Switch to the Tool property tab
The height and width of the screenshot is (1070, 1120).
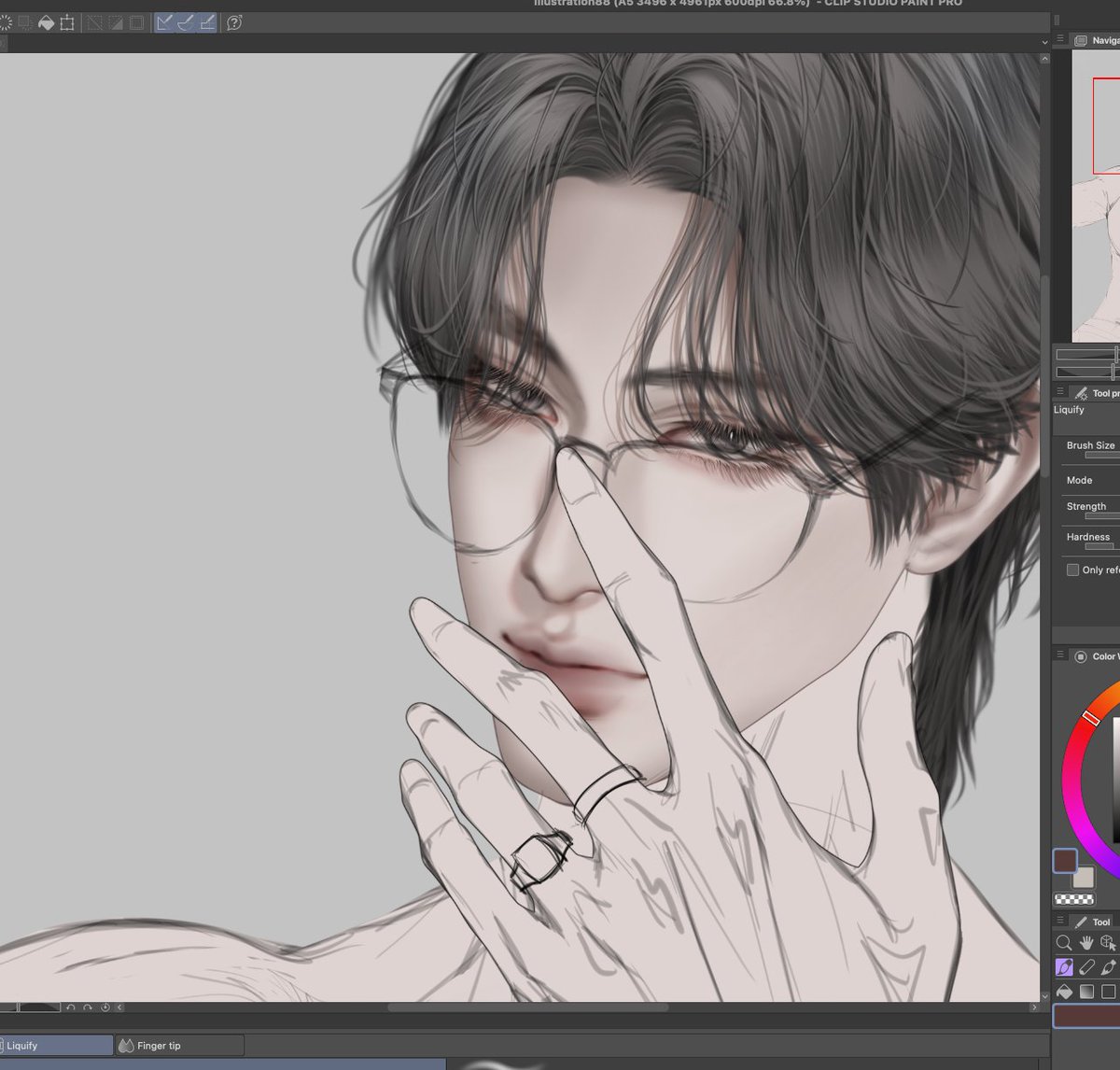click(x=1096, y=393)
